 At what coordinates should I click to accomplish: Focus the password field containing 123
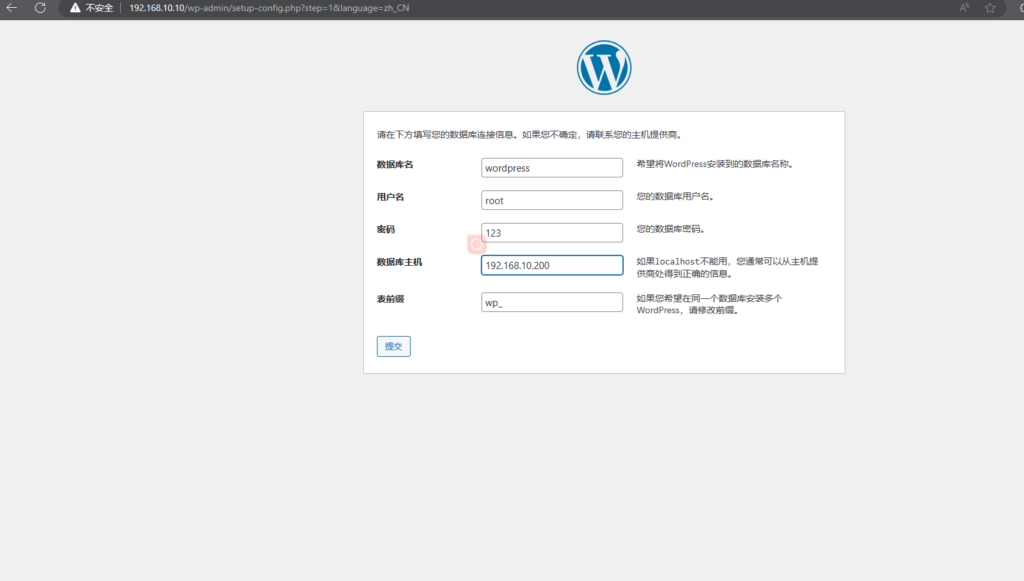coord(552,233)
